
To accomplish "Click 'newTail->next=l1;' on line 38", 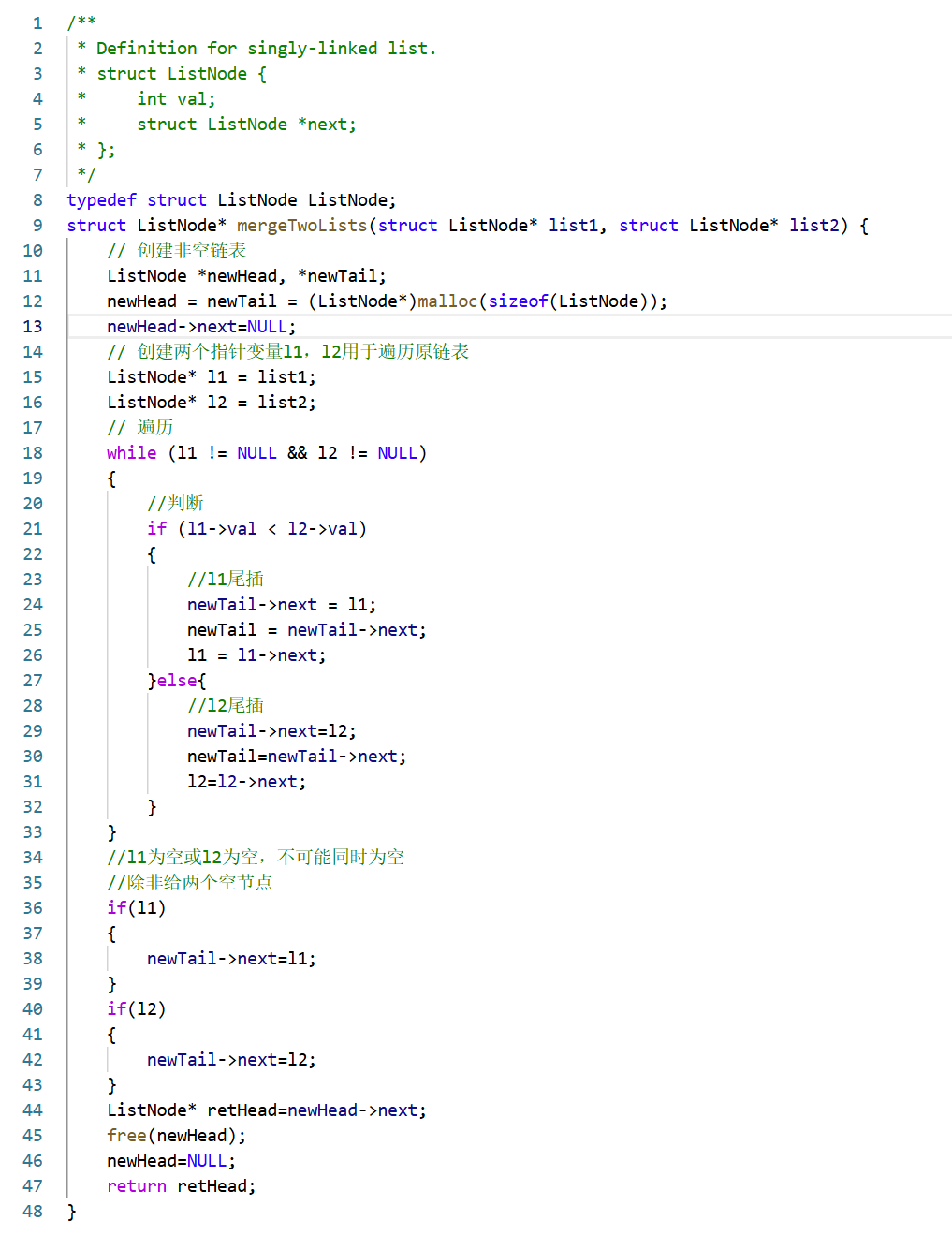I will (x=231, y=958).
